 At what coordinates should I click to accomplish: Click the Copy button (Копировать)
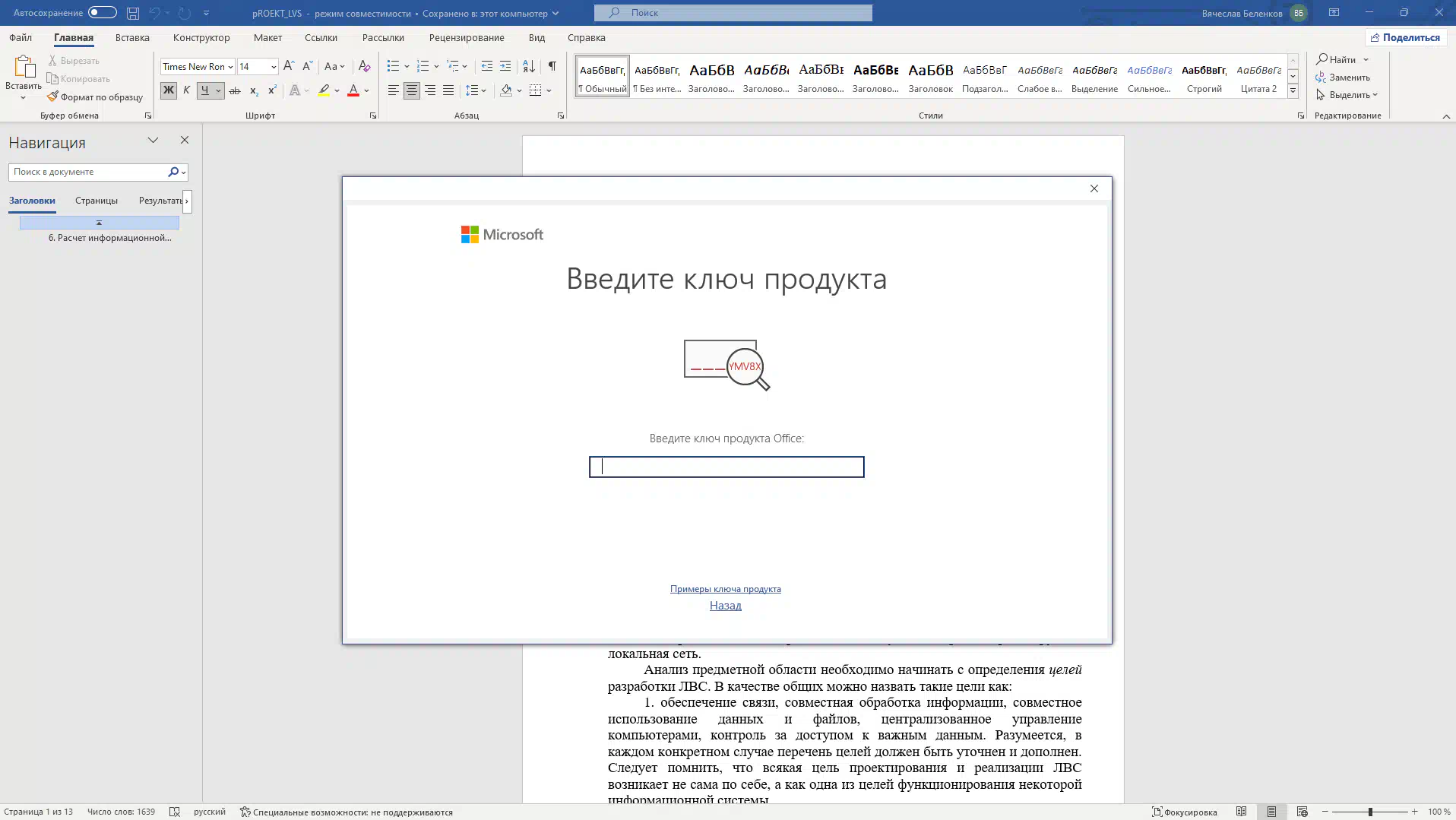78,78
